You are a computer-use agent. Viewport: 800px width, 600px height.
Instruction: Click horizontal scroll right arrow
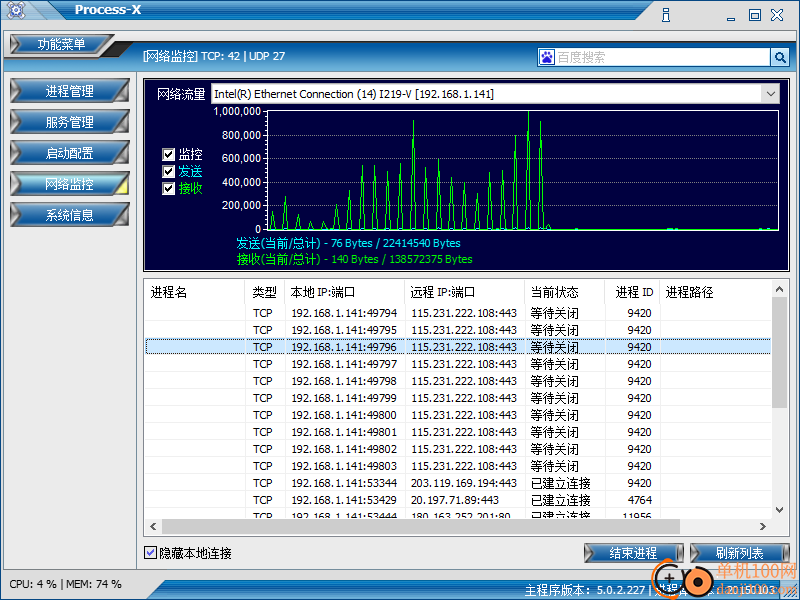point(763,526)
